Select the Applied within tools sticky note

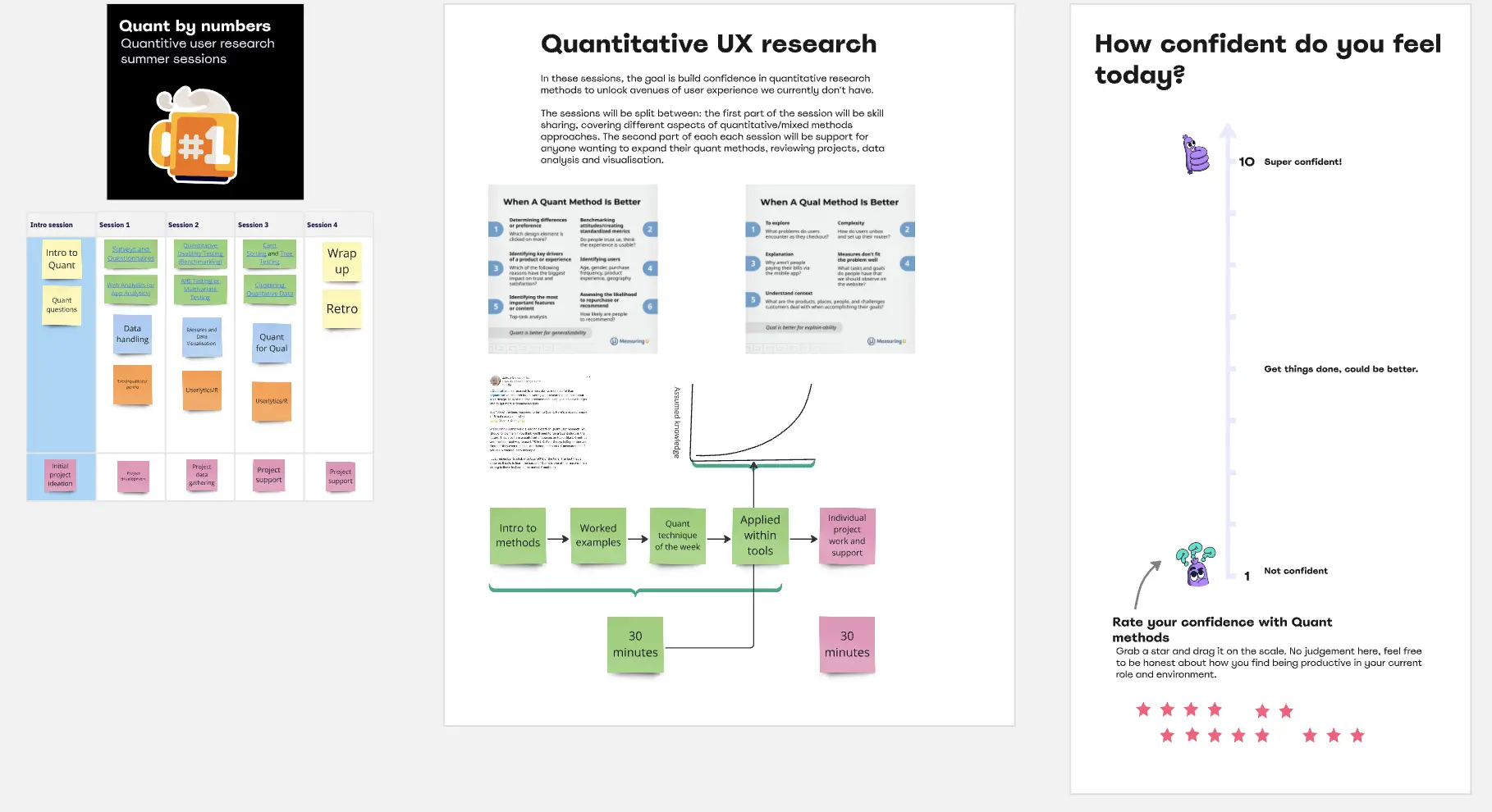[x=760, y=536]
